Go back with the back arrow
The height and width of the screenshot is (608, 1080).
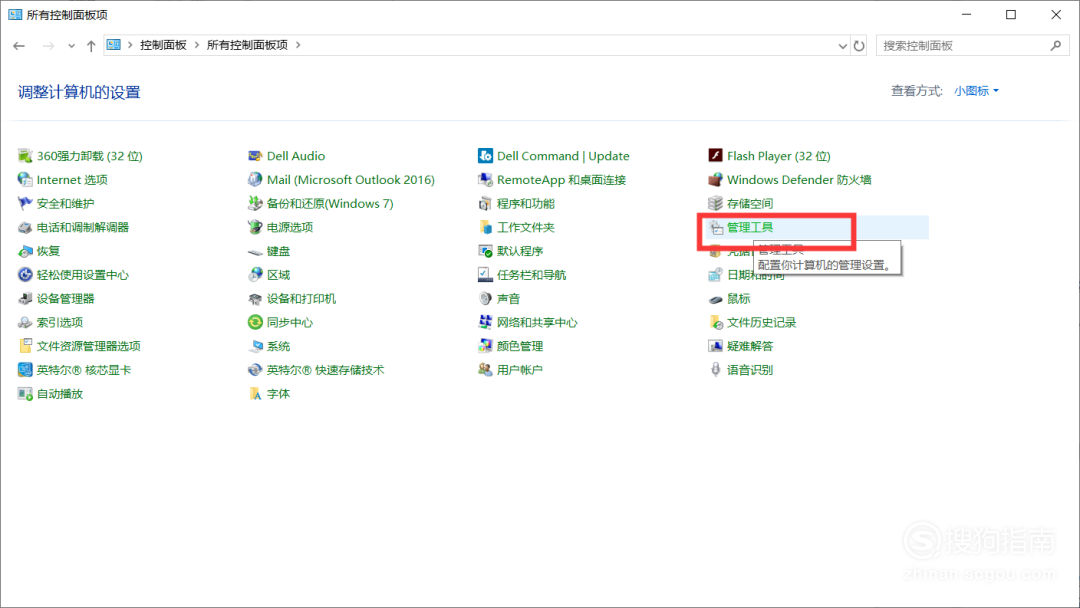point(19,45)
